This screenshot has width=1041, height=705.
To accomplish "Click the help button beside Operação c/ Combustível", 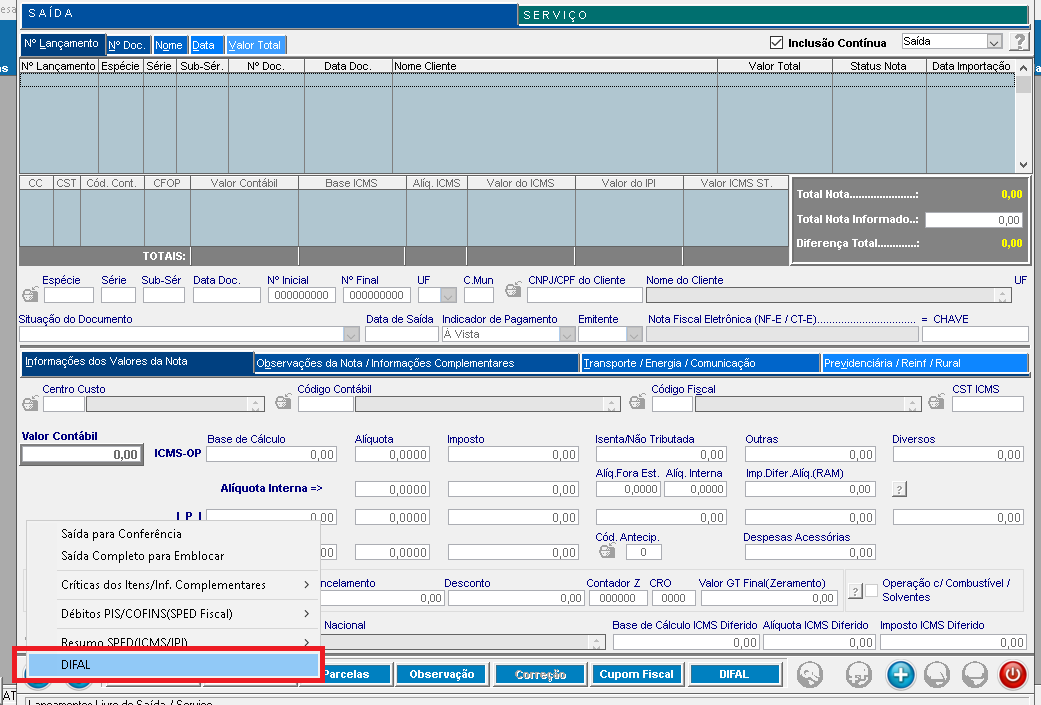I will (x=855, y=591).
